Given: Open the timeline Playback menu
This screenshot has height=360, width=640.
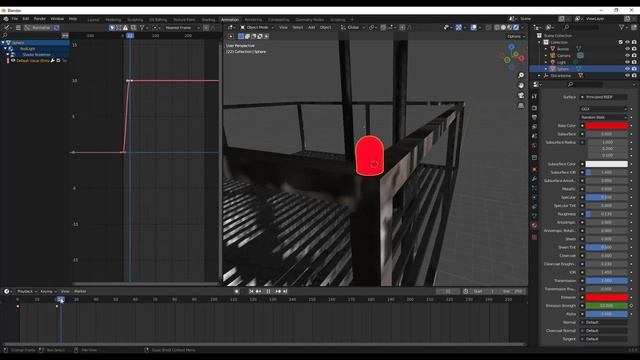Looking at the screenshot, I should click(x=27, y=291).
